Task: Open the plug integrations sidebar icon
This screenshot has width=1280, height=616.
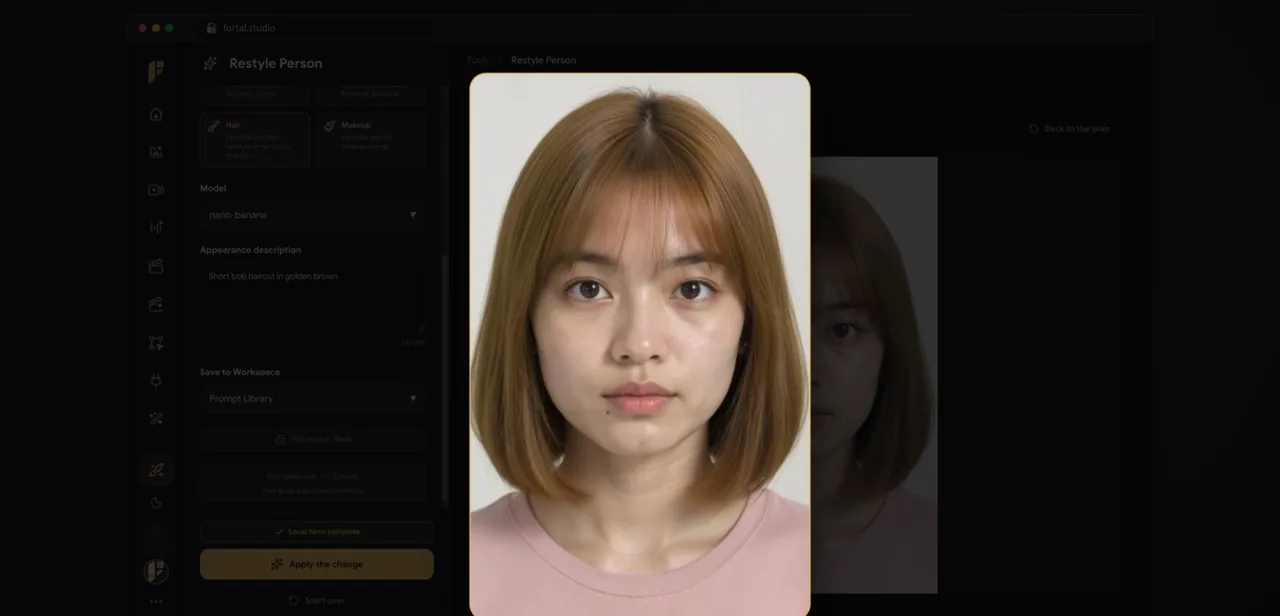Action: click(156, 380)
